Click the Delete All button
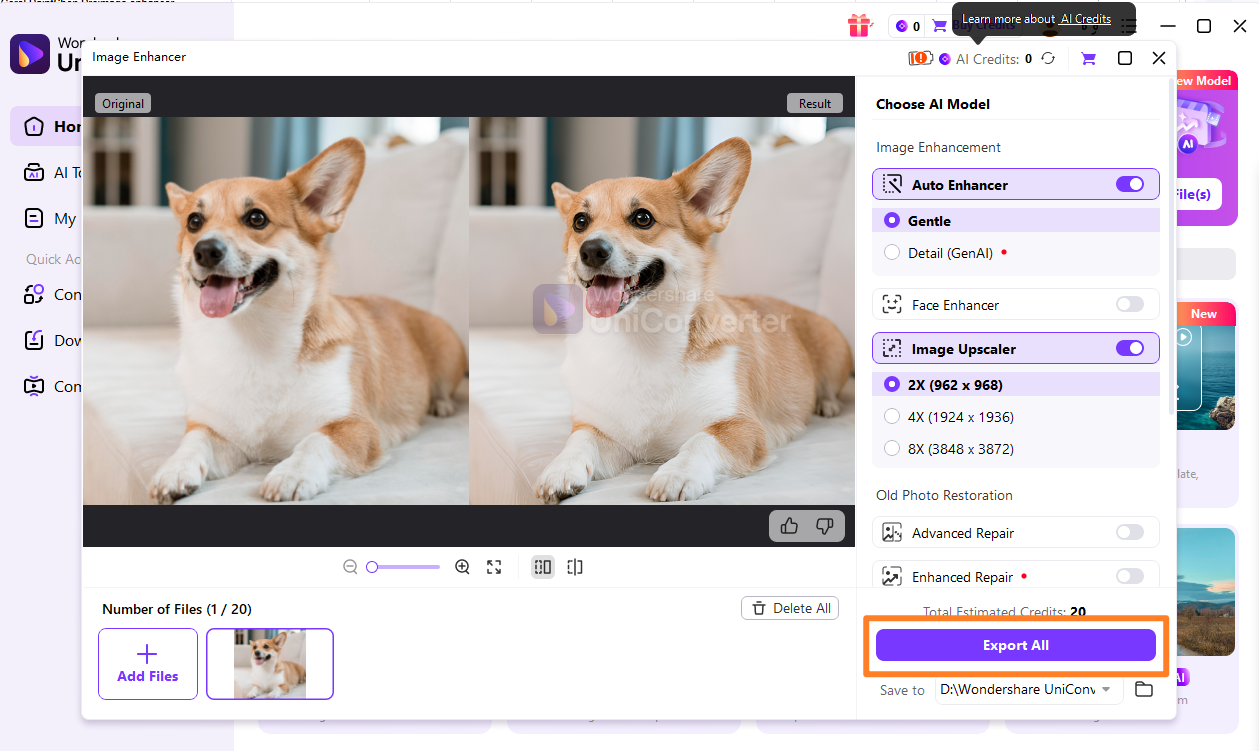 click(x=790, y=608)
